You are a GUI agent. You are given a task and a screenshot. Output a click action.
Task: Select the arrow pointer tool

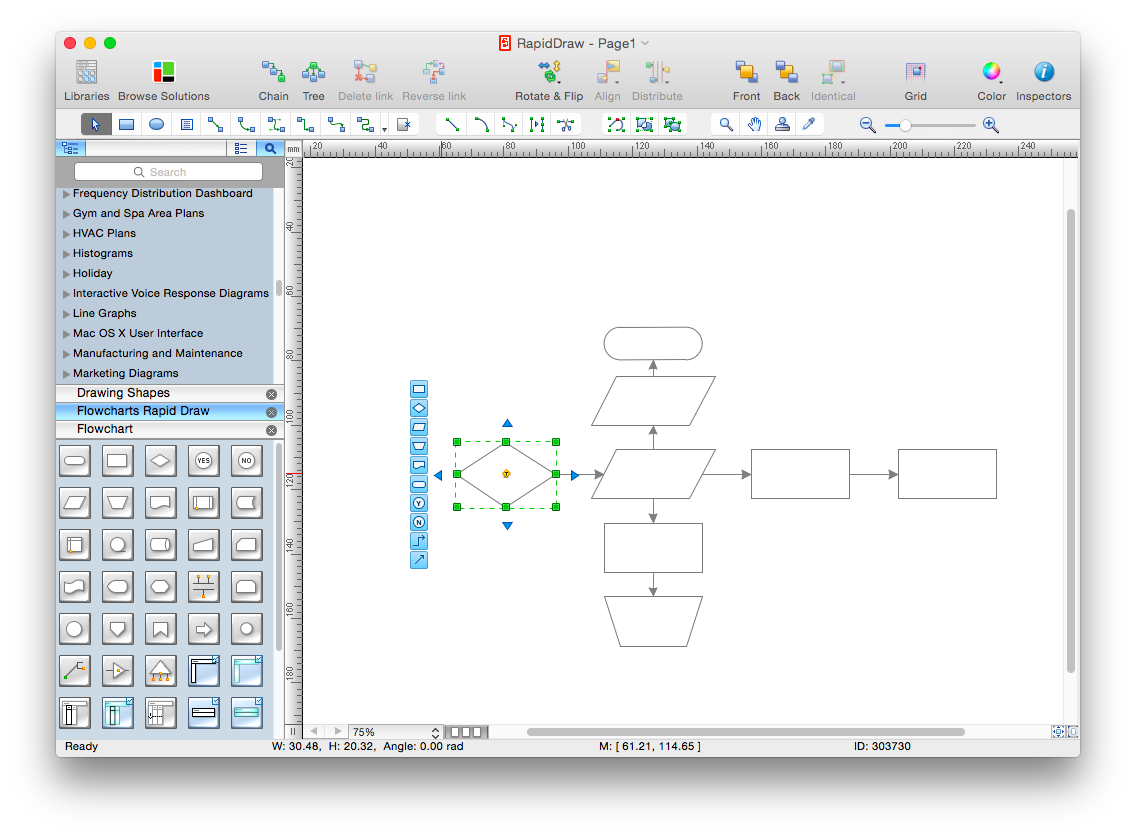96,125
